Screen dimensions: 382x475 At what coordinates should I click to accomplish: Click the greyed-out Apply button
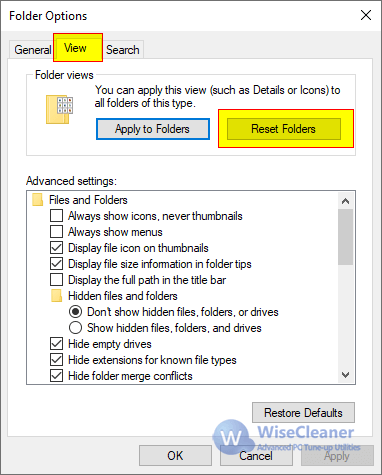337,455
